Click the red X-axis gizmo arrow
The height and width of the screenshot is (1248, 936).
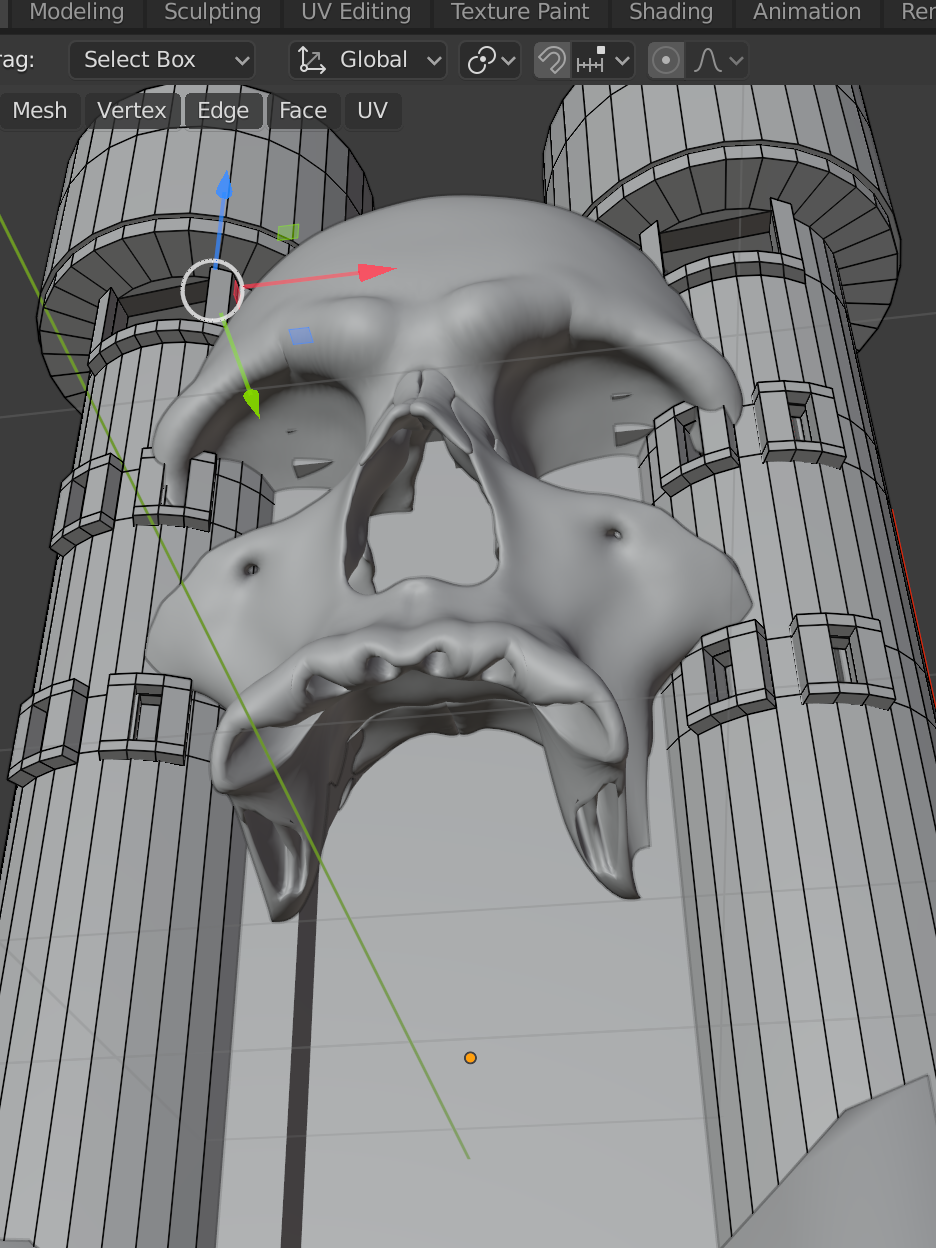click(x=377, y=271)
